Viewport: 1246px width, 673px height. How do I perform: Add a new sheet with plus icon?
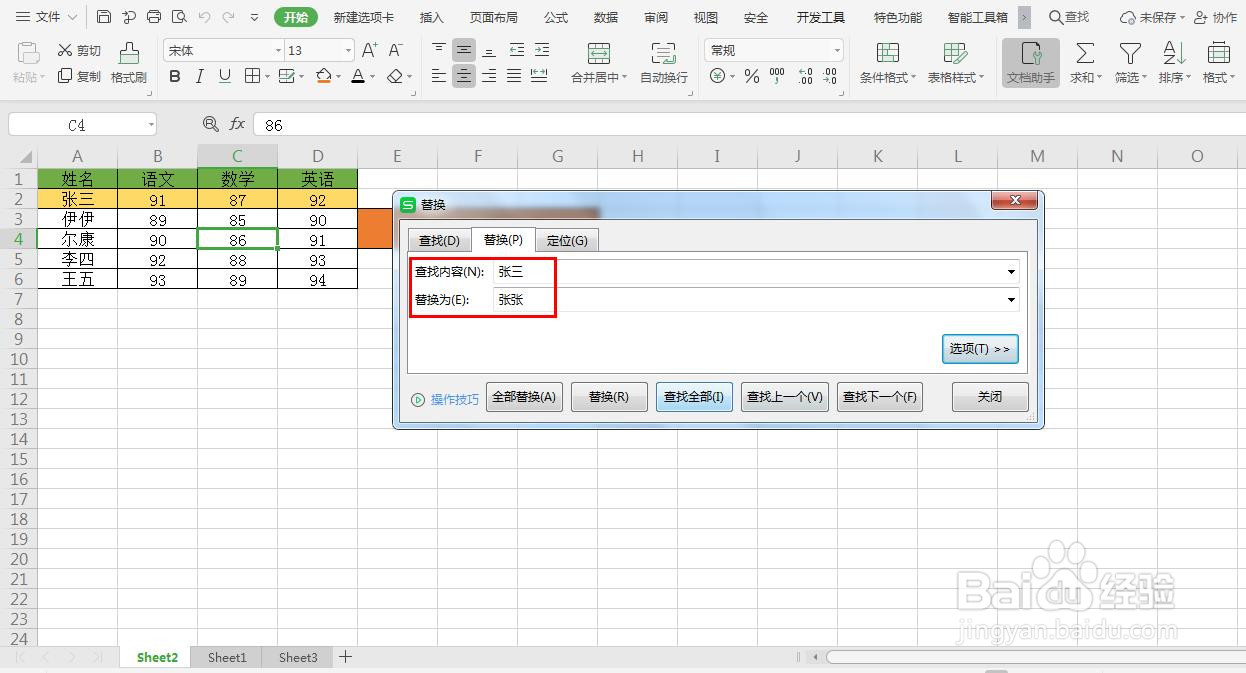pyautogui.click(x=345, y=657)
